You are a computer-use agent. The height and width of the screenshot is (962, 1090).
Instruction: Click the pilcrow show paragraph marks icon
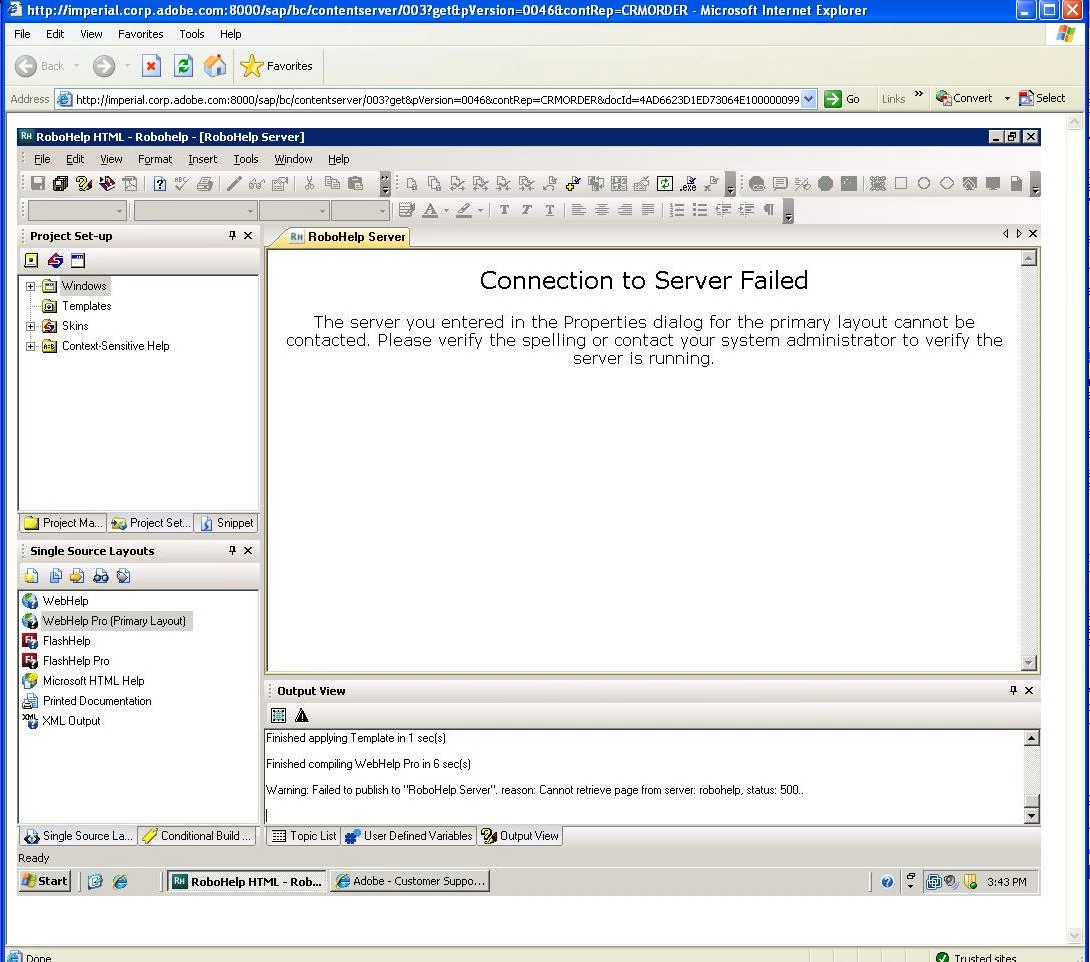769,209
